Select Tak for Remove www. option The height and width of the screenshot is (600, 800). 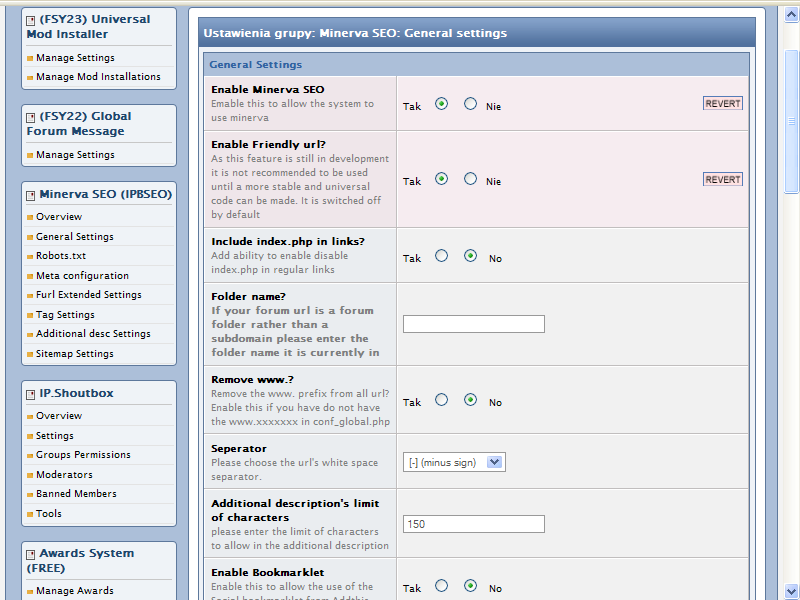441,400
